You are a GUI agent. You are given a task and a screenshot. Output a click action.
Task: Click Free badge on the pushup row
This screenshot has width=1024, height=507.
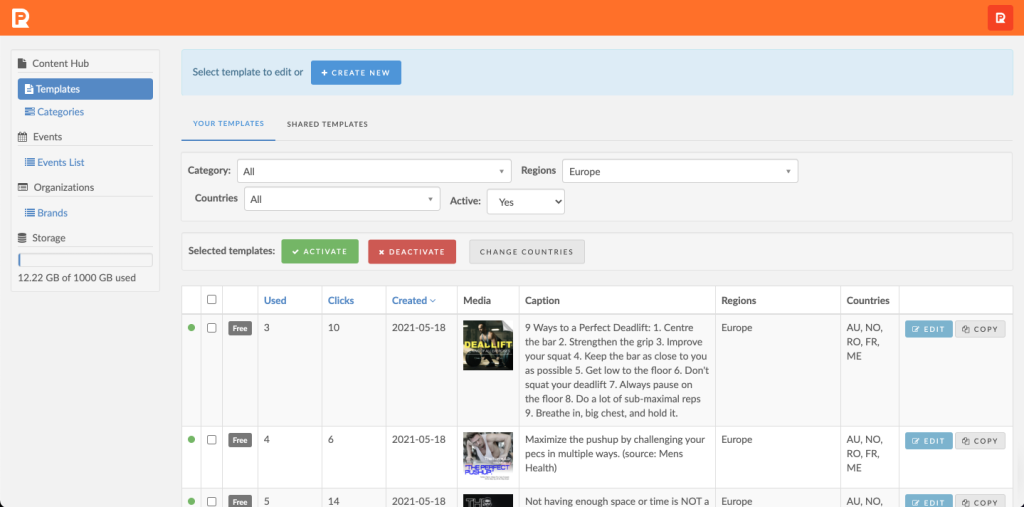[x=240, y=440]
